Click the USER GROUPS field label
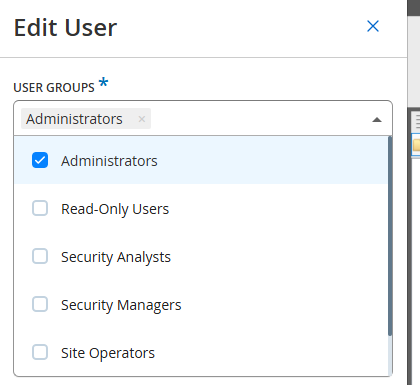The image size is (420, 385). tap(54, 88)
